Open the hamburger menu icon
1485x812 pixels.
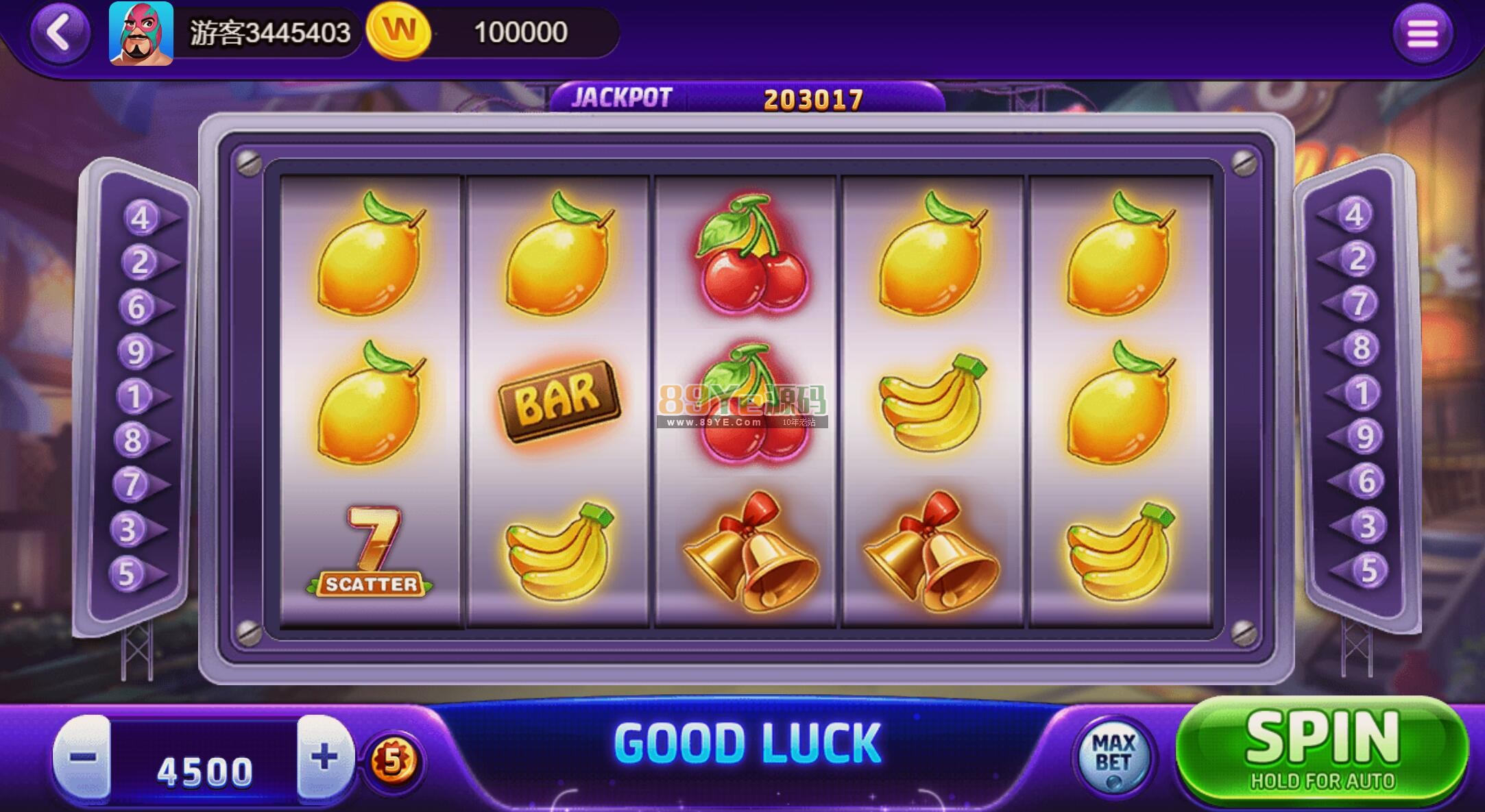coord(1423,33)
